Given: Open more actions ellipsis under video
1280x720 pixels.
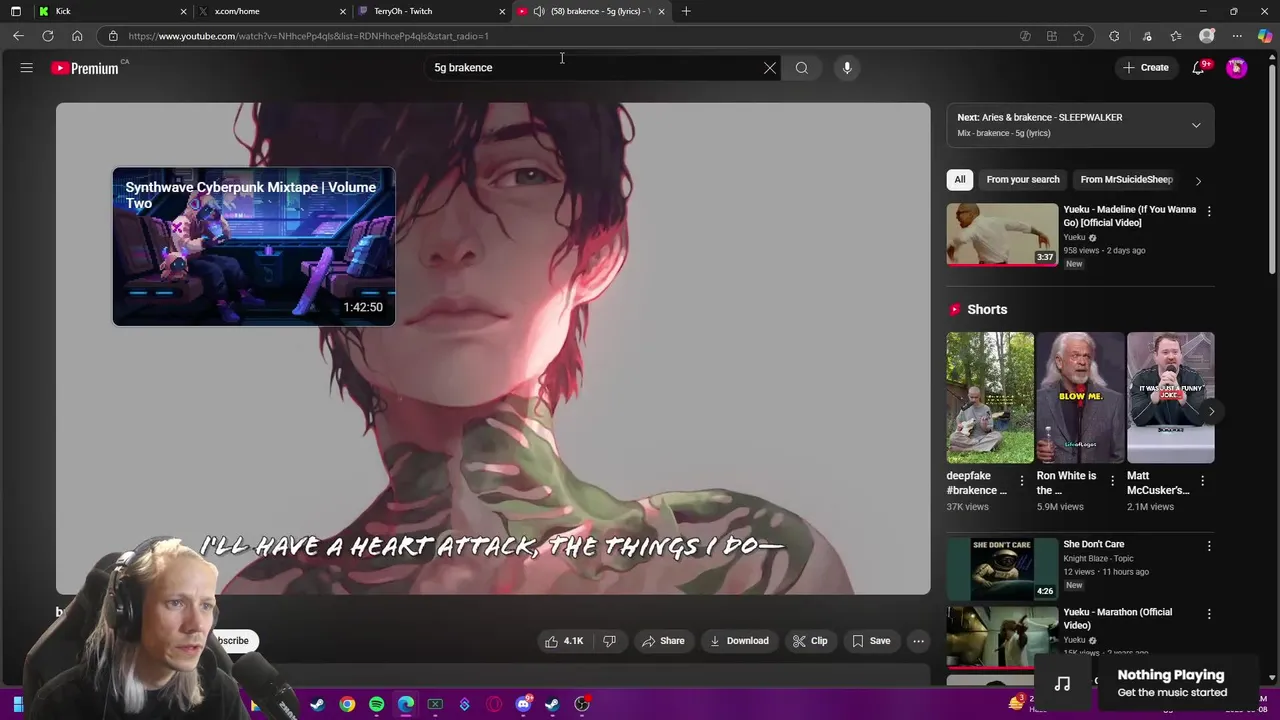Looking at the screenshot, I should click(918, 641).
